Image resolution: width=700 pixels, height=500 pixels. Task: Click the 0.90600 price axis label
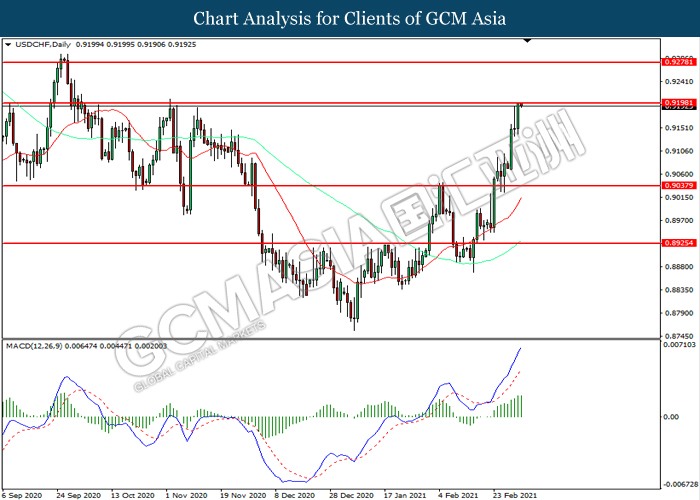[679, 175]
